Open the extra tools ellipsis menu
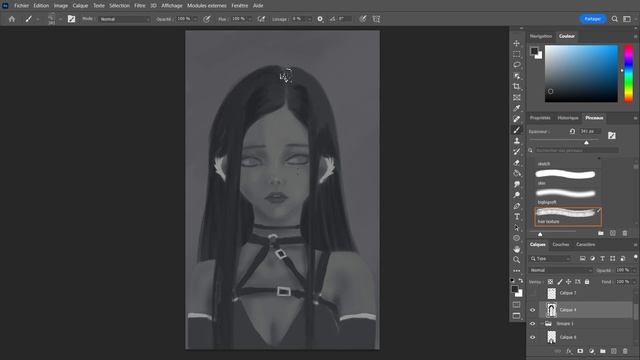The width and height of the screenshot is (640, 360). [x=517, y=271]
